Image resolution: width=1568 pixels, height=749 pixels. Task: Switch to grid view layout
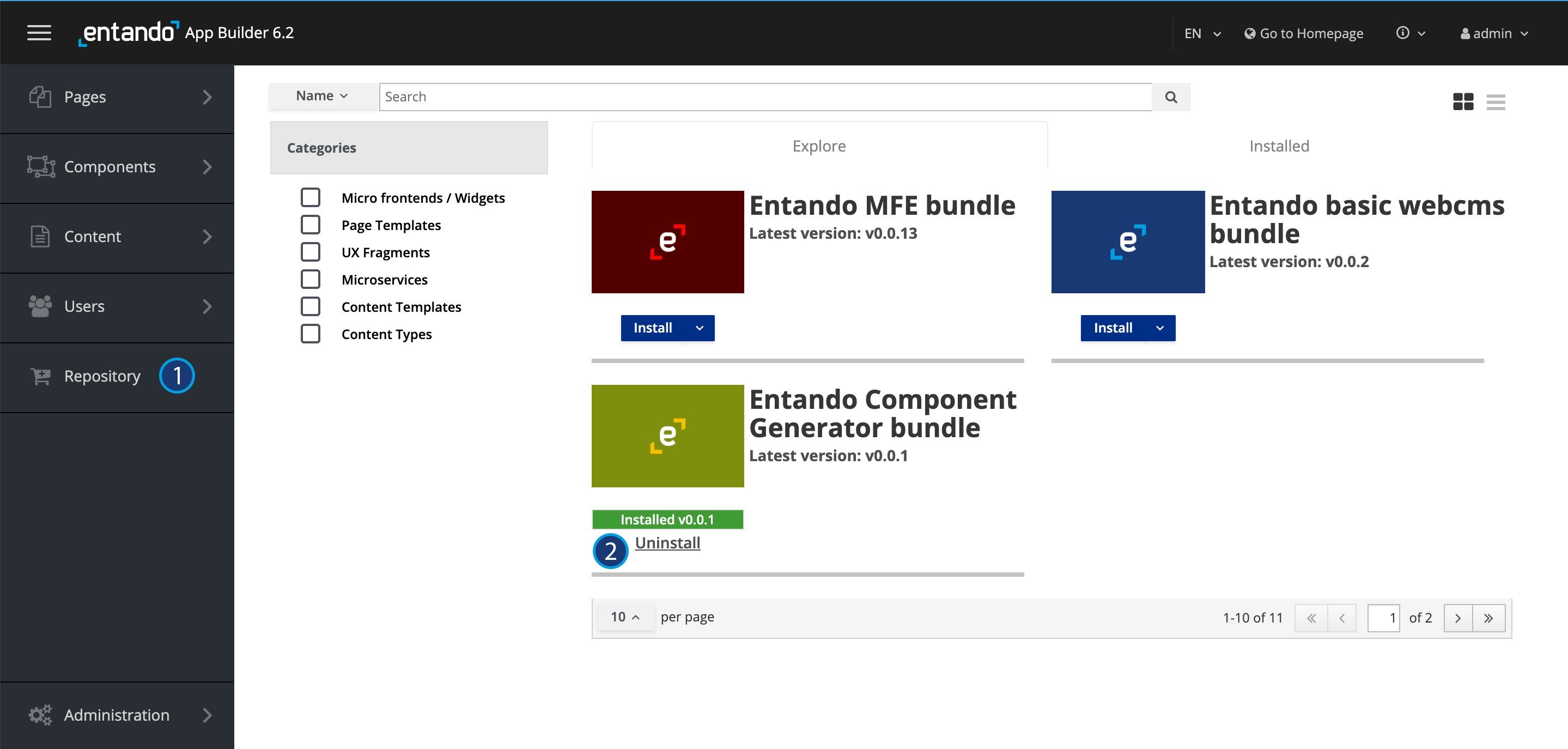click(x=1463, y=101)
